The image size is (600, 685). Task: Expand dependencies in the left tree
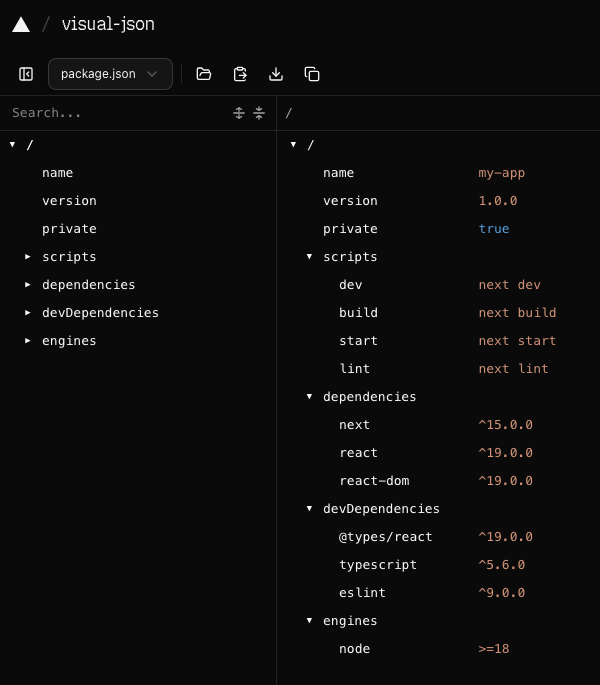click(28, 284)
